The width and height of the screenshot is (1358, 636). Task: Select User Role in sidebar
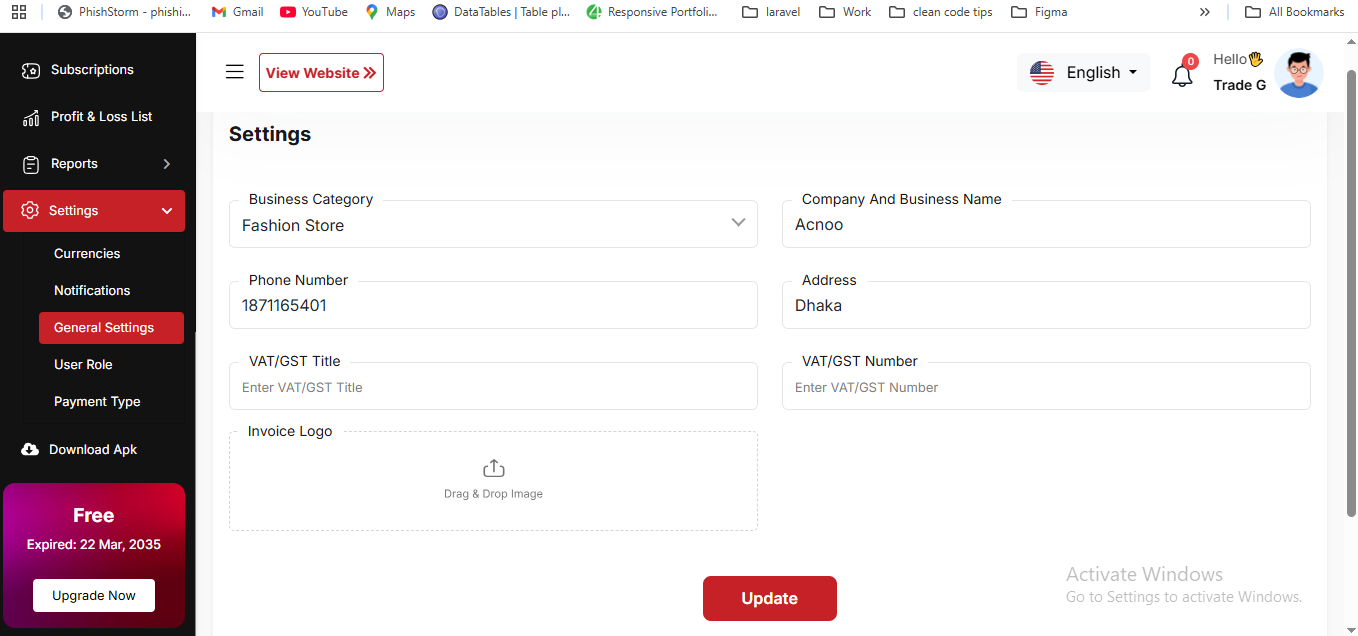(x=83, y=365)
